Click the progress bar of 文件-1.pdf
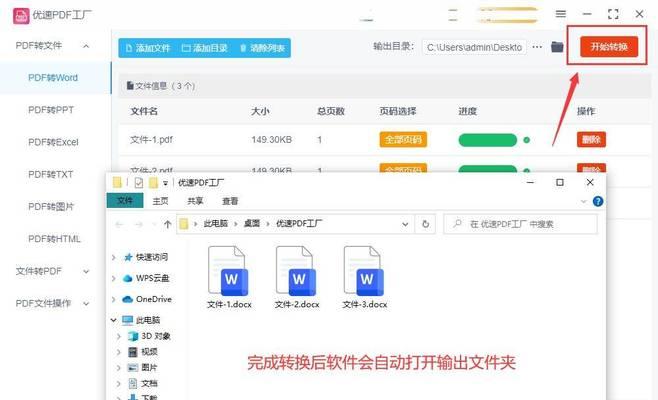Screen dimensions: 658x400 488,140
